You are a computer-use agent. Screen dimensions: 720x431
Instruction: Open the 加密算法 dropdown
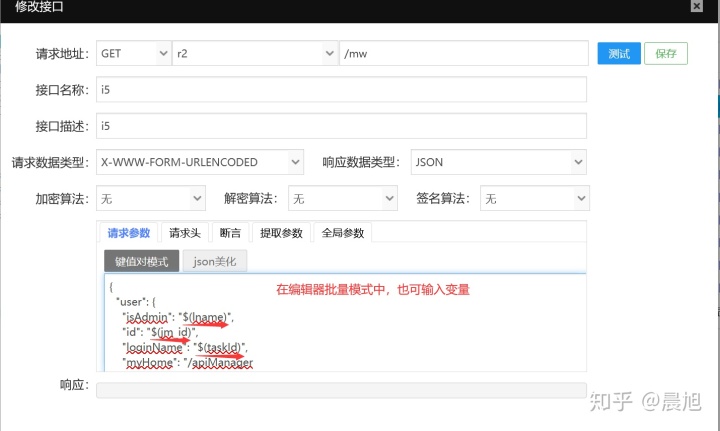coord(151,198)
